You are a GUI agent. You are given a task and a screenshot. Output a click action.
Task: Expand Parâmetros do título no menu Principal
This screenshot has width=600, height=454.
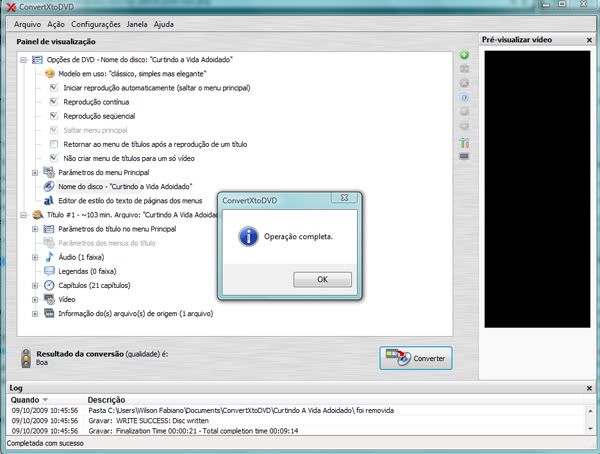35,229
